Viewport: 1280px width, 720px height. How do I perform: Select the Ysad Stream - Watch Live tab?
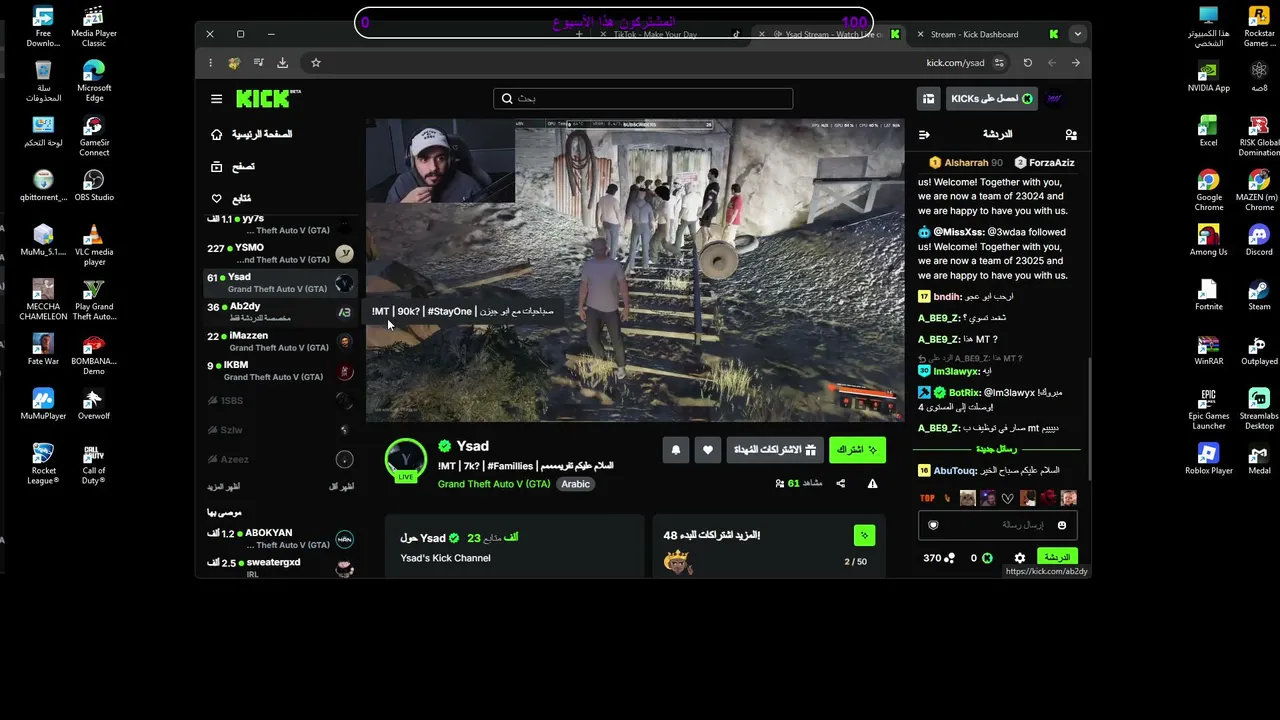830,34
